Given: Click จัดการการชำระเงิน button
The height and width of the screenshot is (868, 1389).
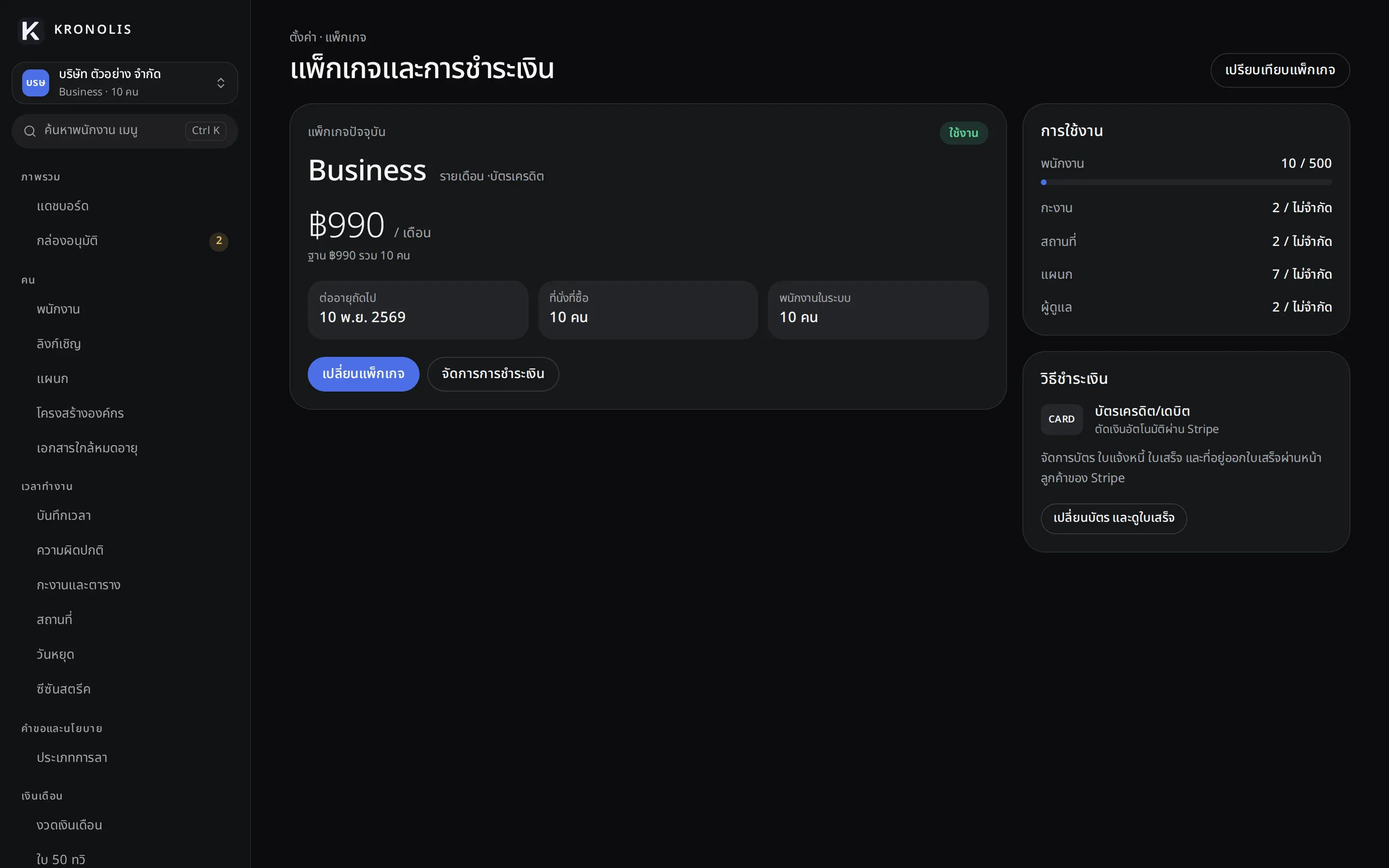Looking at the screenshot, I should pyautogui.click(x=493, y=374).
